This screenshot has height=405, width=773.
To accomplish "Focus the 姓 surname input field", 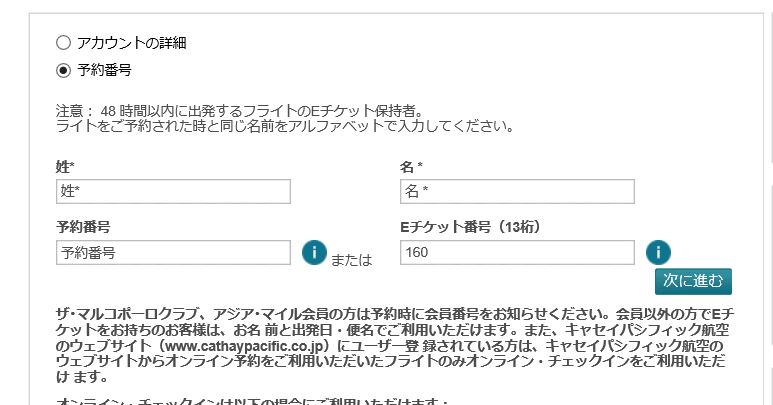I will (x=173, y=192).
